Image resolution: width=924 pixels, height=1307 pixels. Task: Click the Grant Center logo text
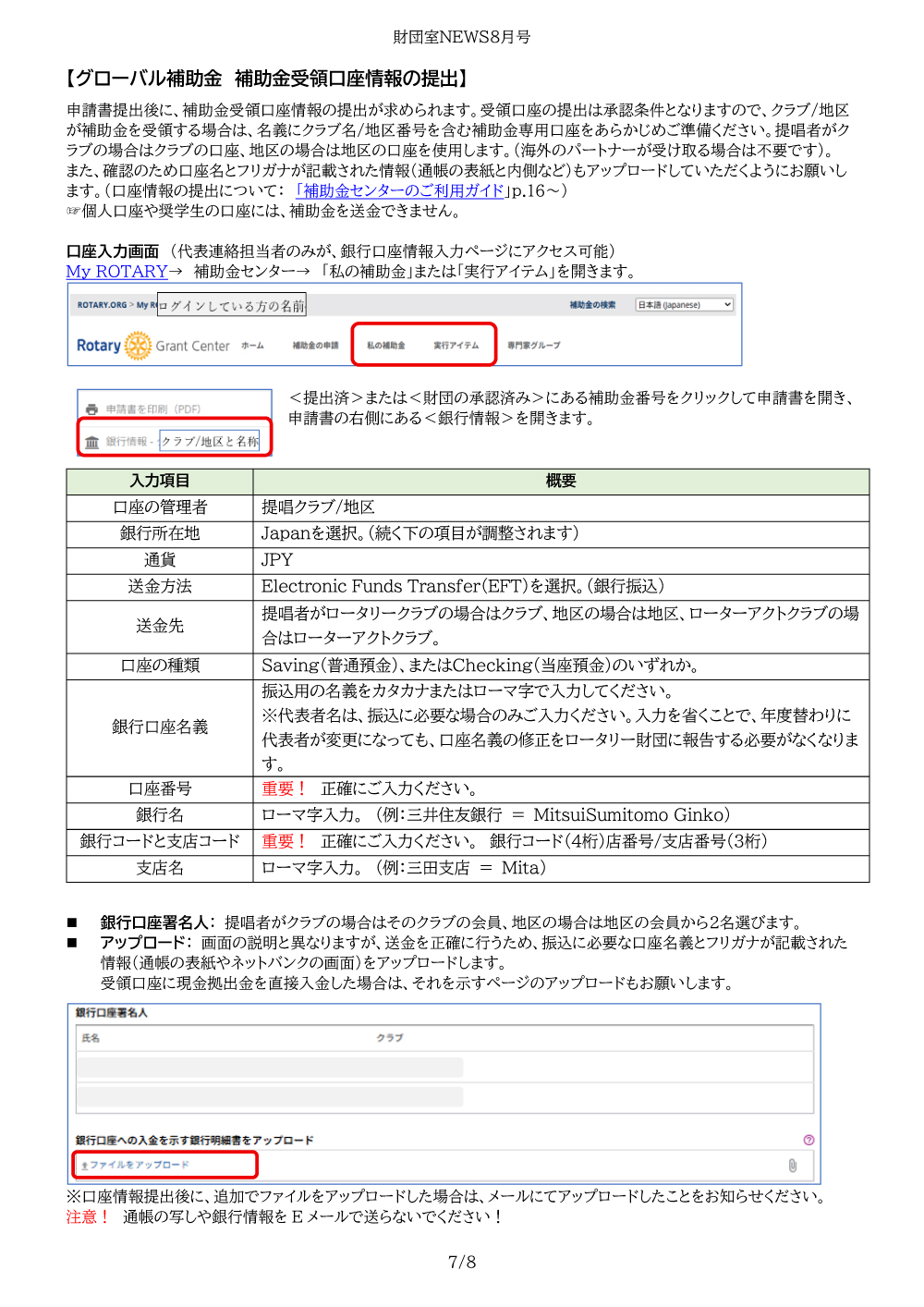pos(192,346)
